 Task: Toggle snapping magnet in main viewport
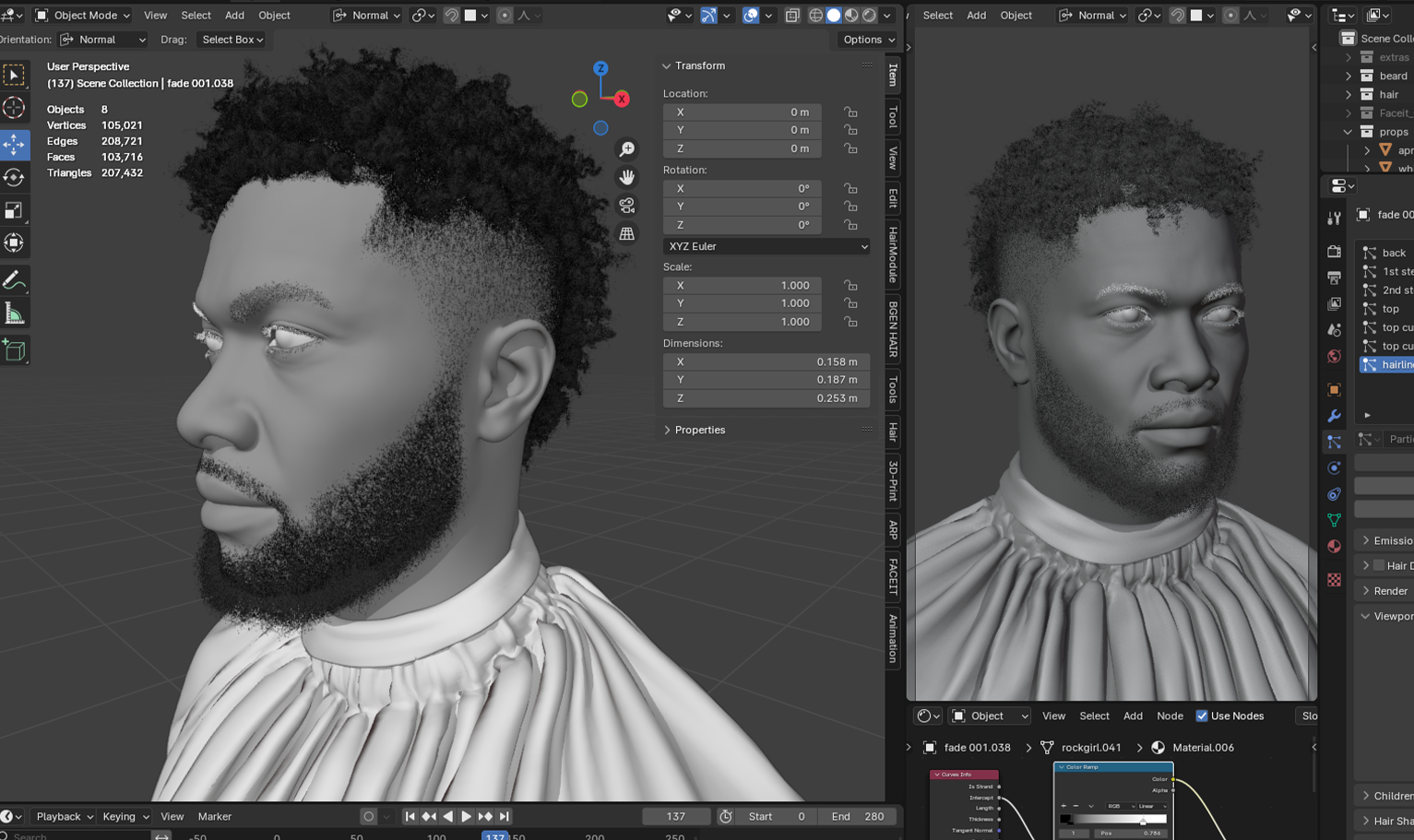[x=451, y=15]
